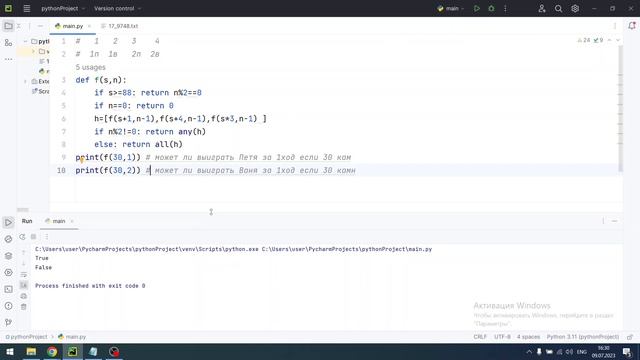Switch to 17_9748.txt editor tab
The width and height of the screenshot is (640, 360).
(120, 26)
